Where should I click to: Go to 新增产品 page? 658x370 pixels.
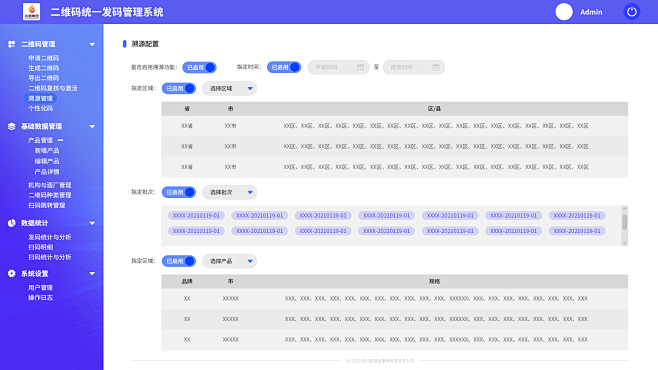tap(47, 151)
